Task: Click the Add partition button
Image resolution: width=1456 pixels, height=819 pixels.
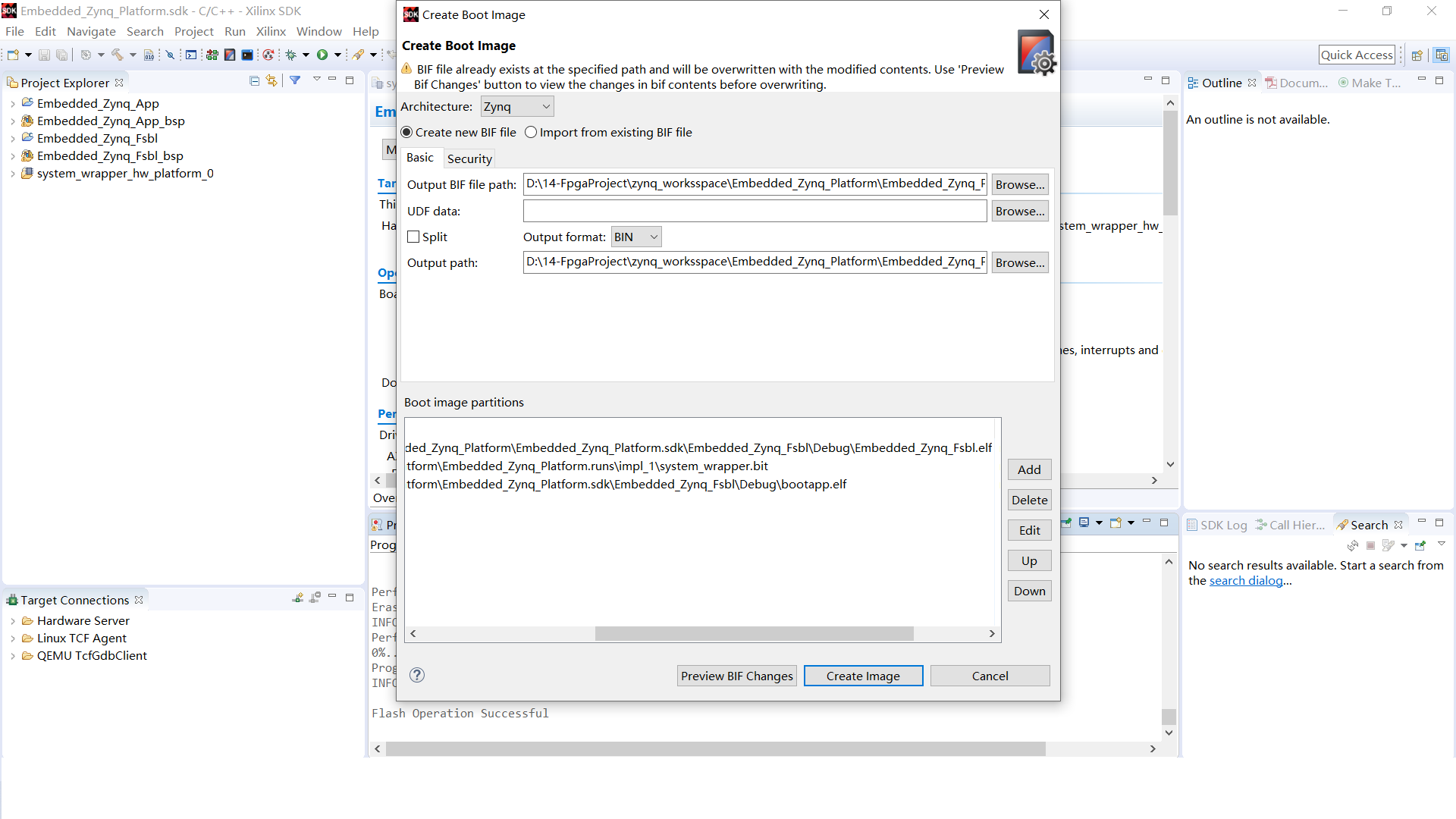Action: pos(1029,469)
